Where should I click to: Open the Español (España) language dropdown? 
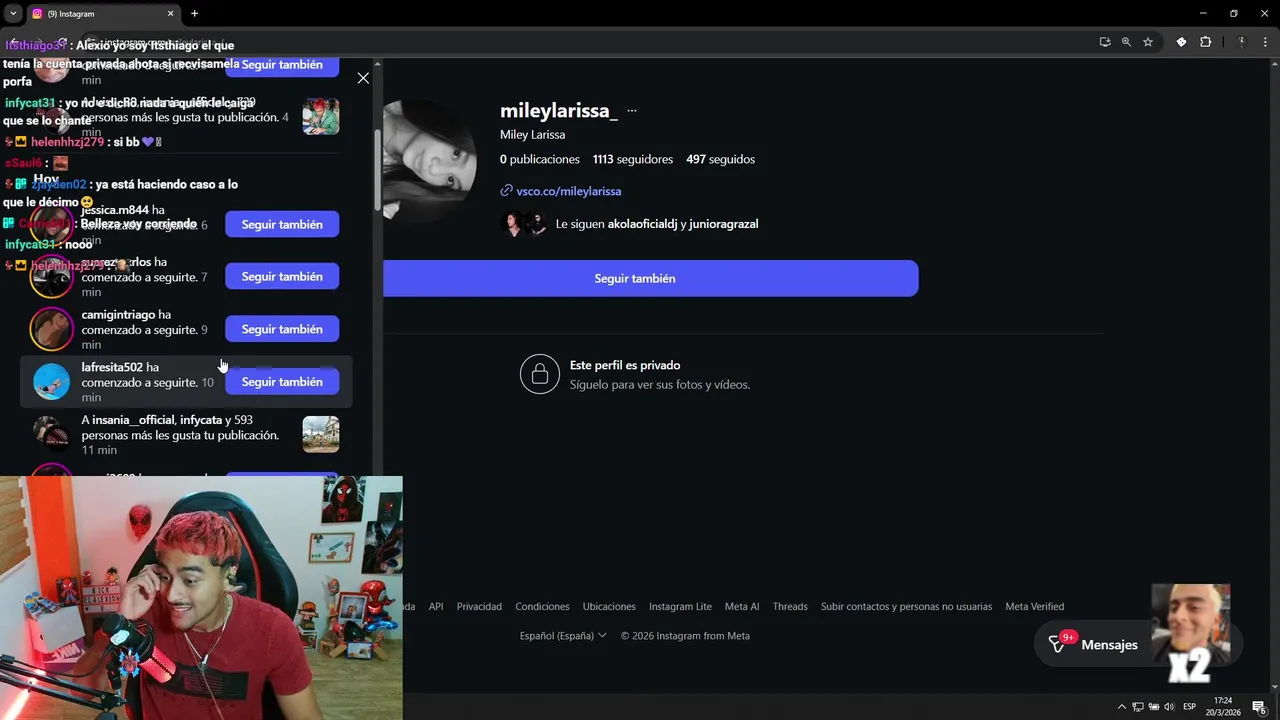point(563,636)
